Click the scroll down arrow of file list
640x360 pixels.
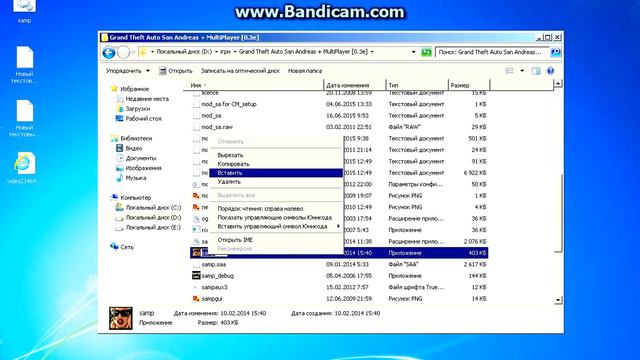click(558, 300)
